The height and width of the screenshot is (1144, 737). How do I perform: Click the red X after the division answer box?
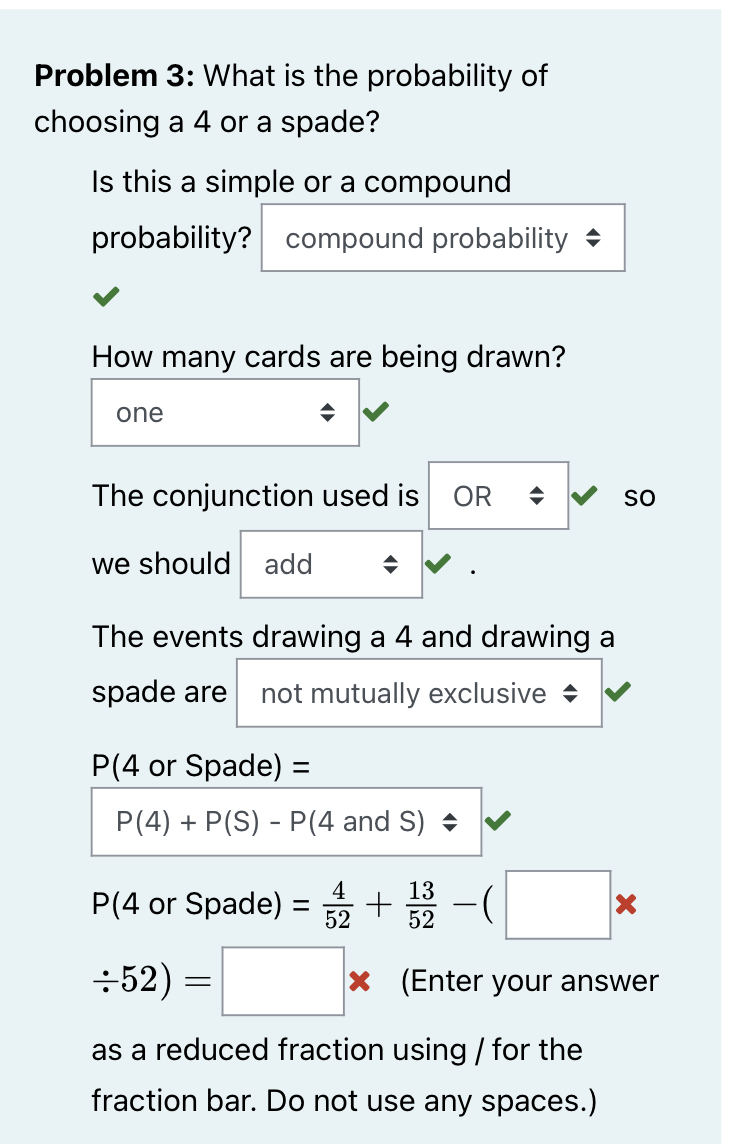359,982
